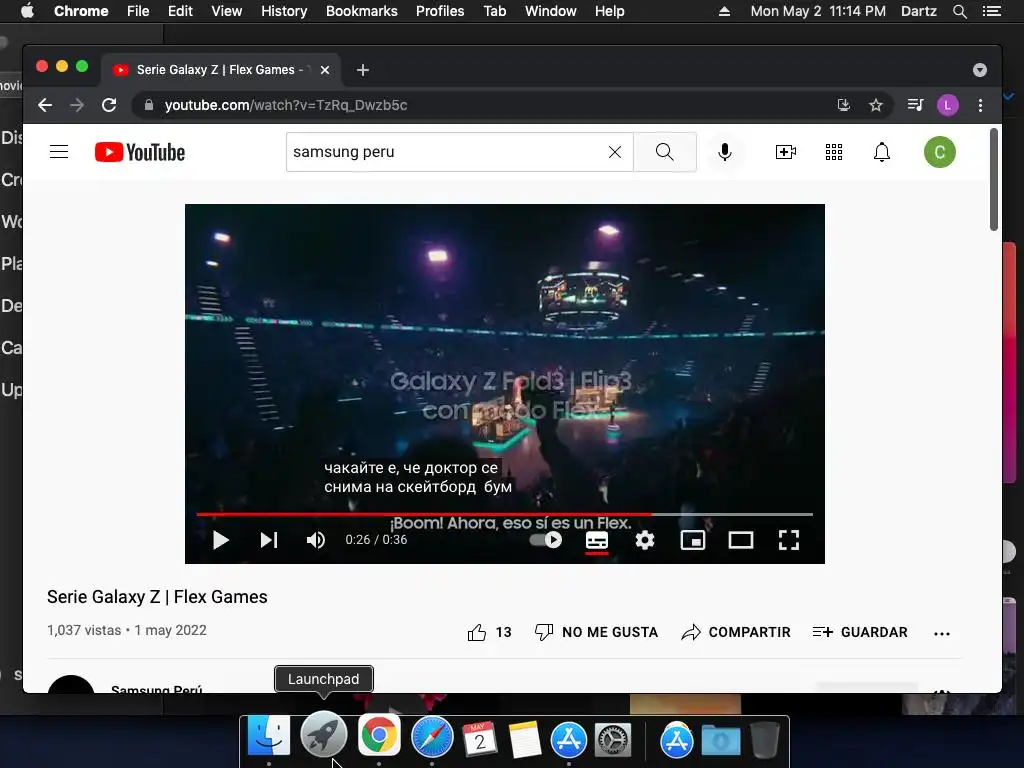Image resolution: width=1024 pixels, height=768 pixels.
Task: Click the page vertical scrollbar
Action: click(x=994, y=180)
